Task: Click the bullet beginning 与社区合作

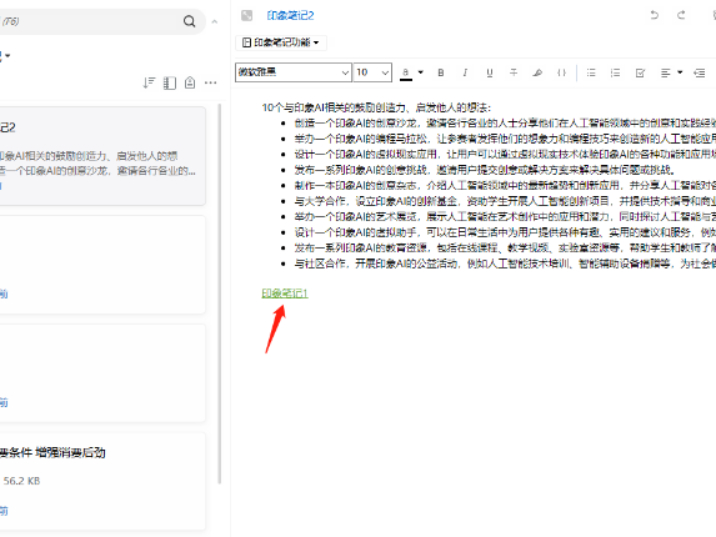Action: [x=505, y=263]
